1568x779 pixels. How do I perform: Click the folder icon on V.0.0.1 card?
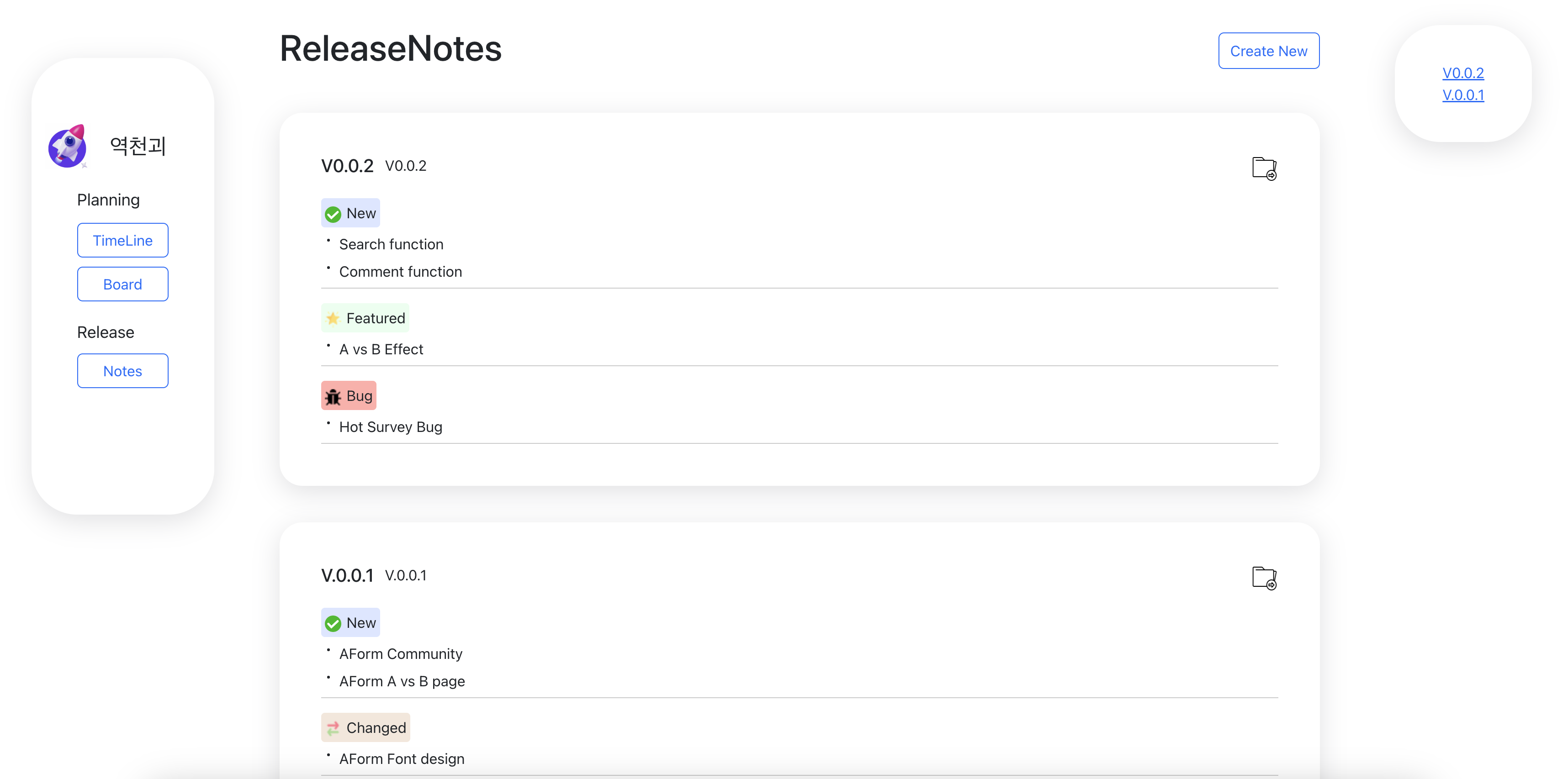1264,578
